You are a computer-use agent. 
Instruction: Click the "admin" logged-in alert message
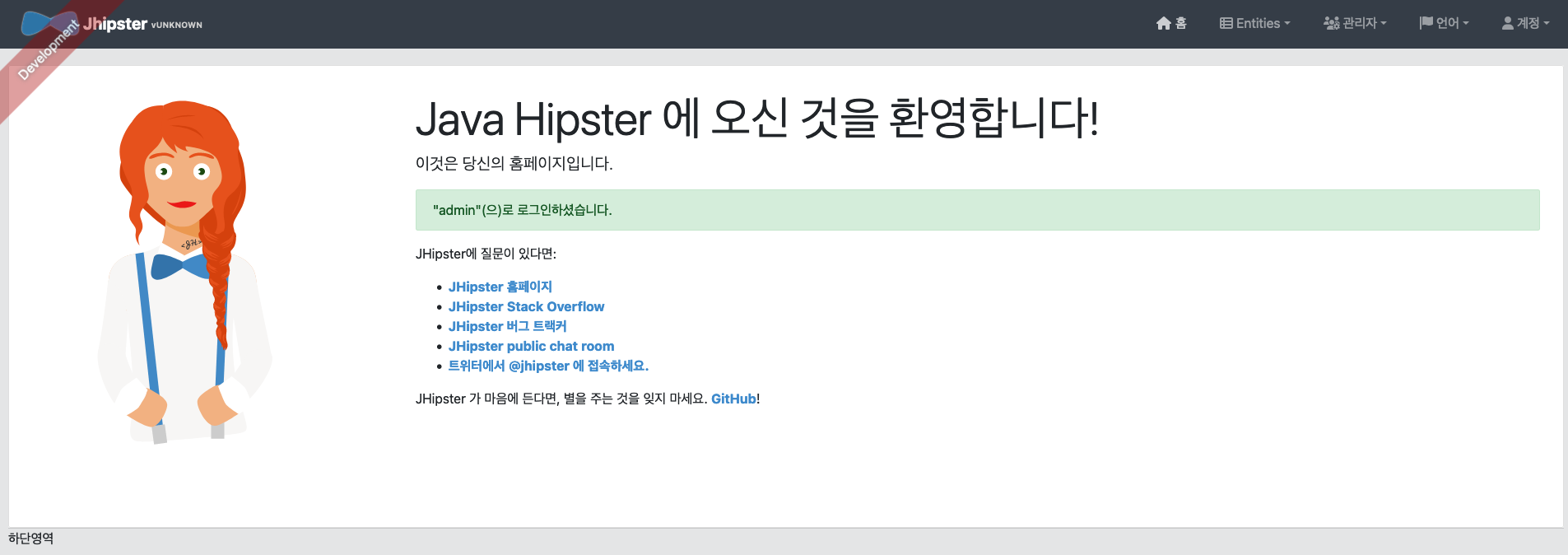click(978, 210)
